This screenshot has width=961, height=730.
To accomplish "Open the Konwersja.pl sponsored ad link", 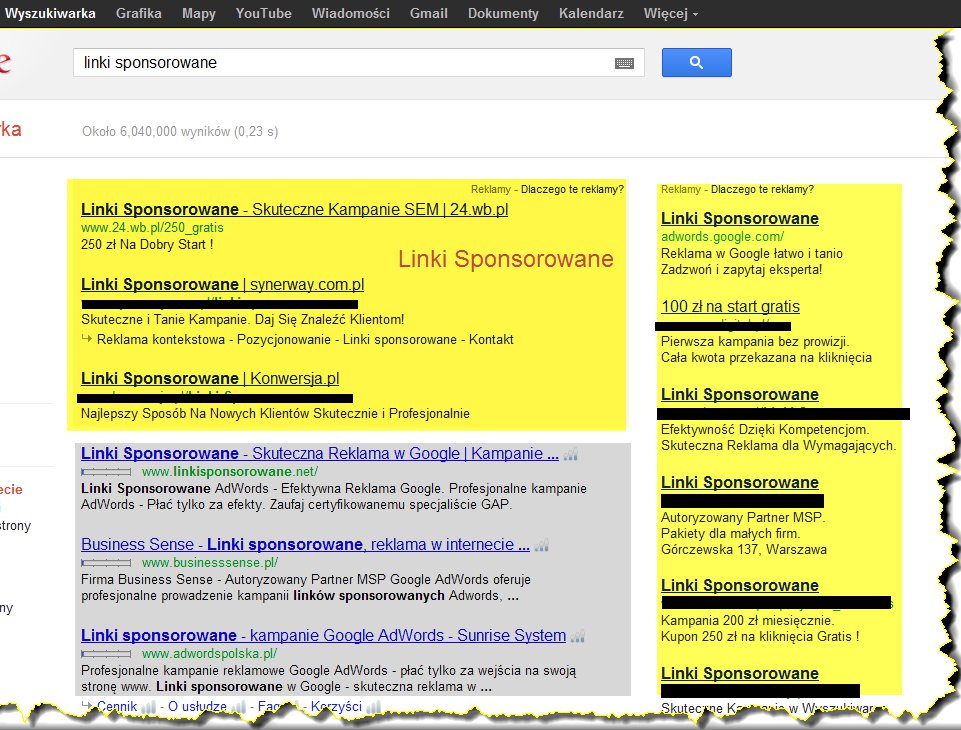I will pyautogui.click(x=210, y=378).
